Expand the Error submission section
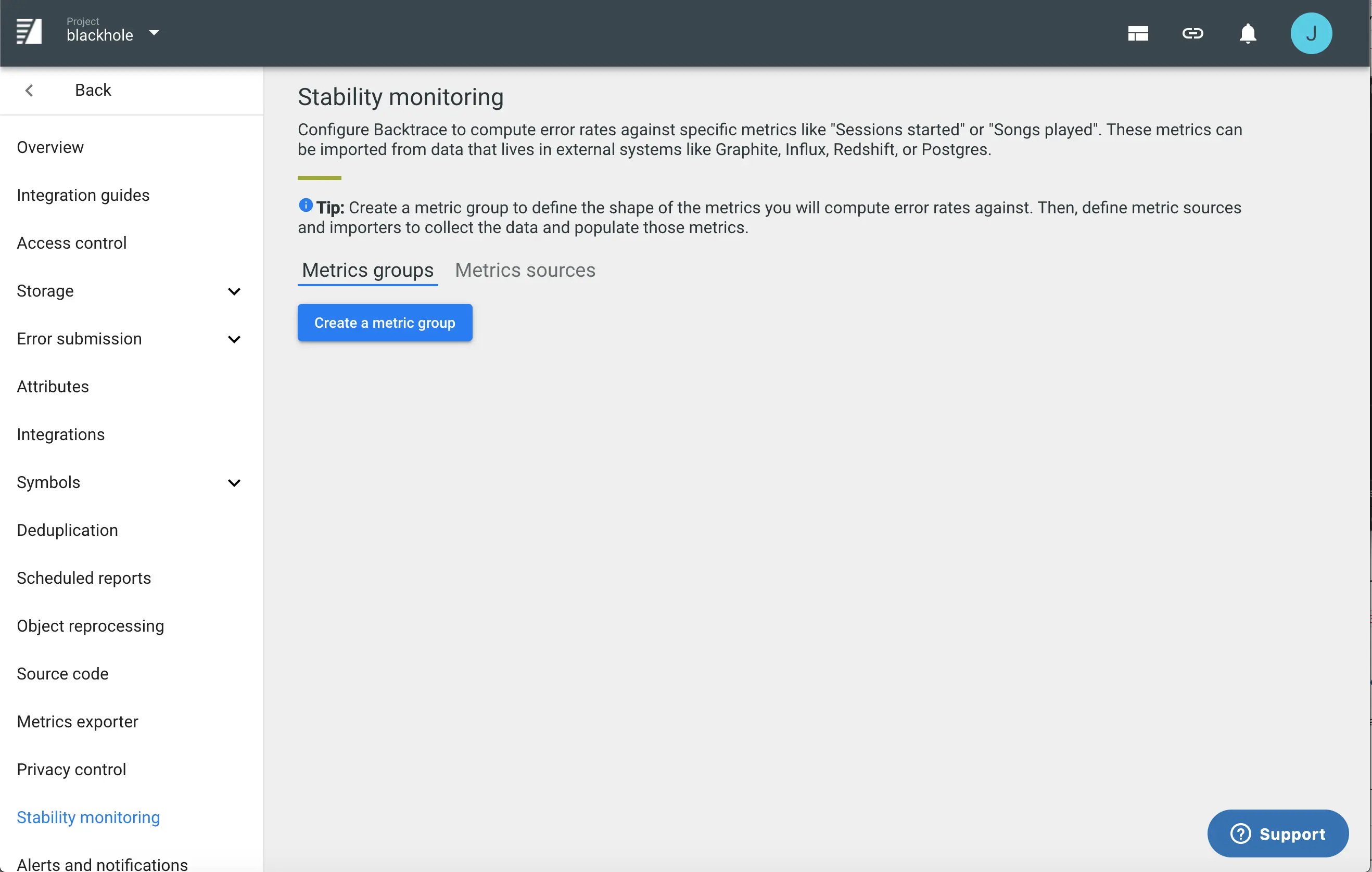1372x872 pixels. coord(234,339)
